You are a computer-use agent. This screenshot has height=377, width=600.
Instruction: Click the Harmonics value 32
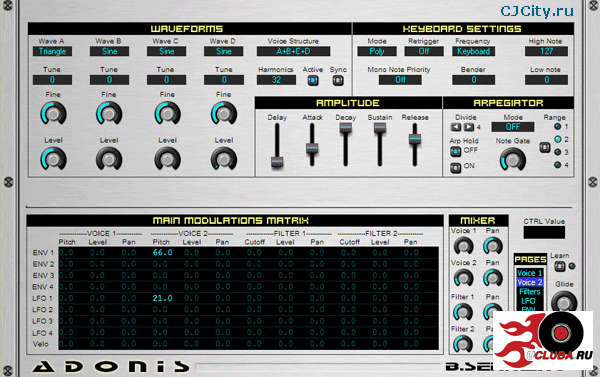(x=276, y=80)
